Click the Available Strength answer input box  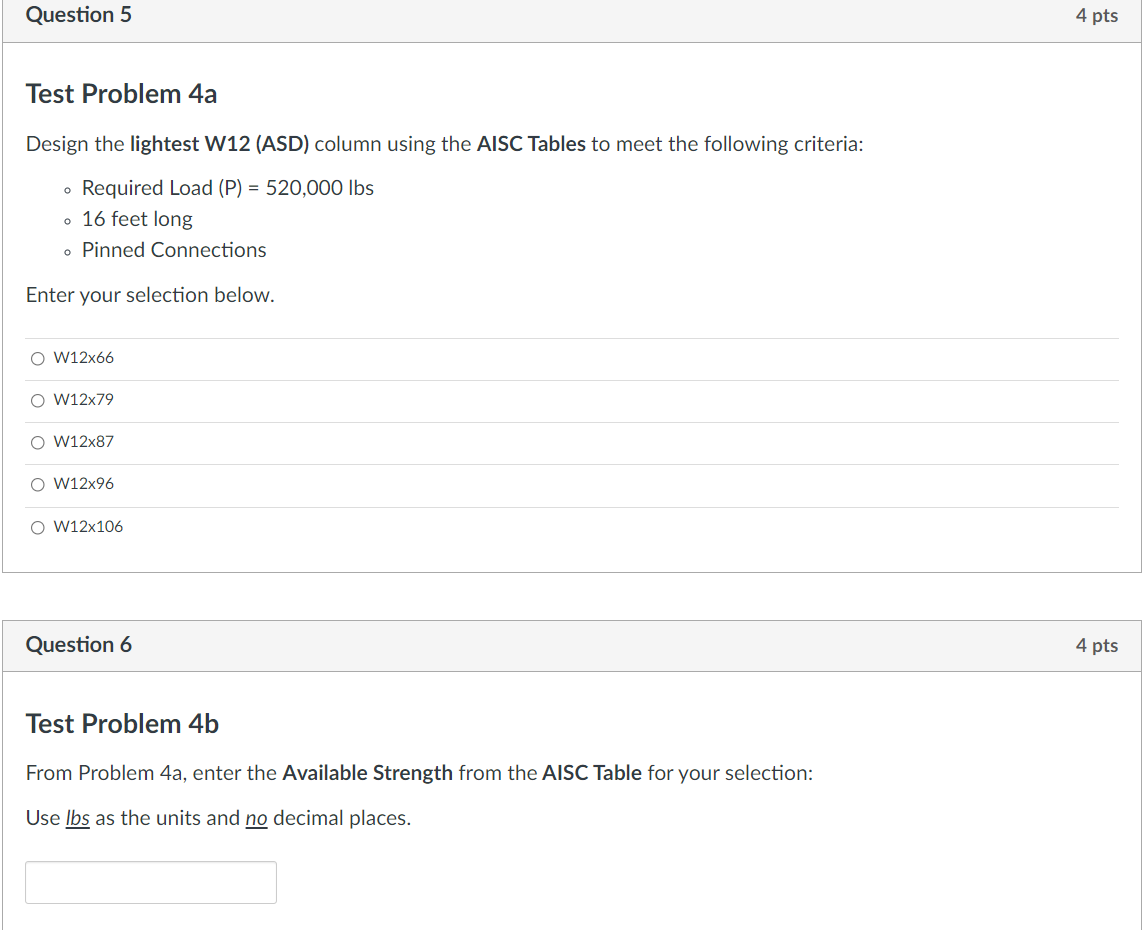click(151, 882)
